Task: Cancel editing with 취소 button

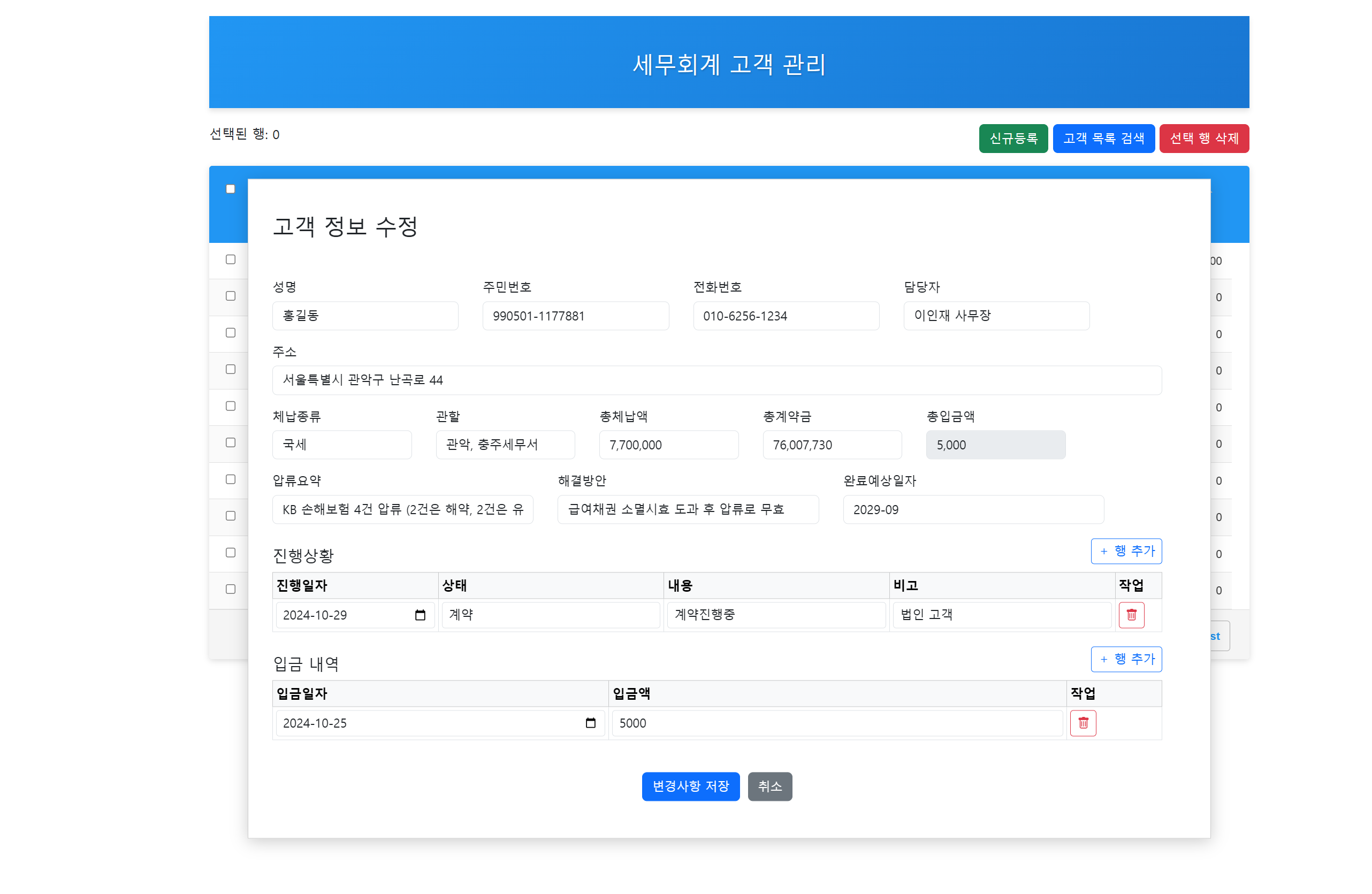Action: 769,785
